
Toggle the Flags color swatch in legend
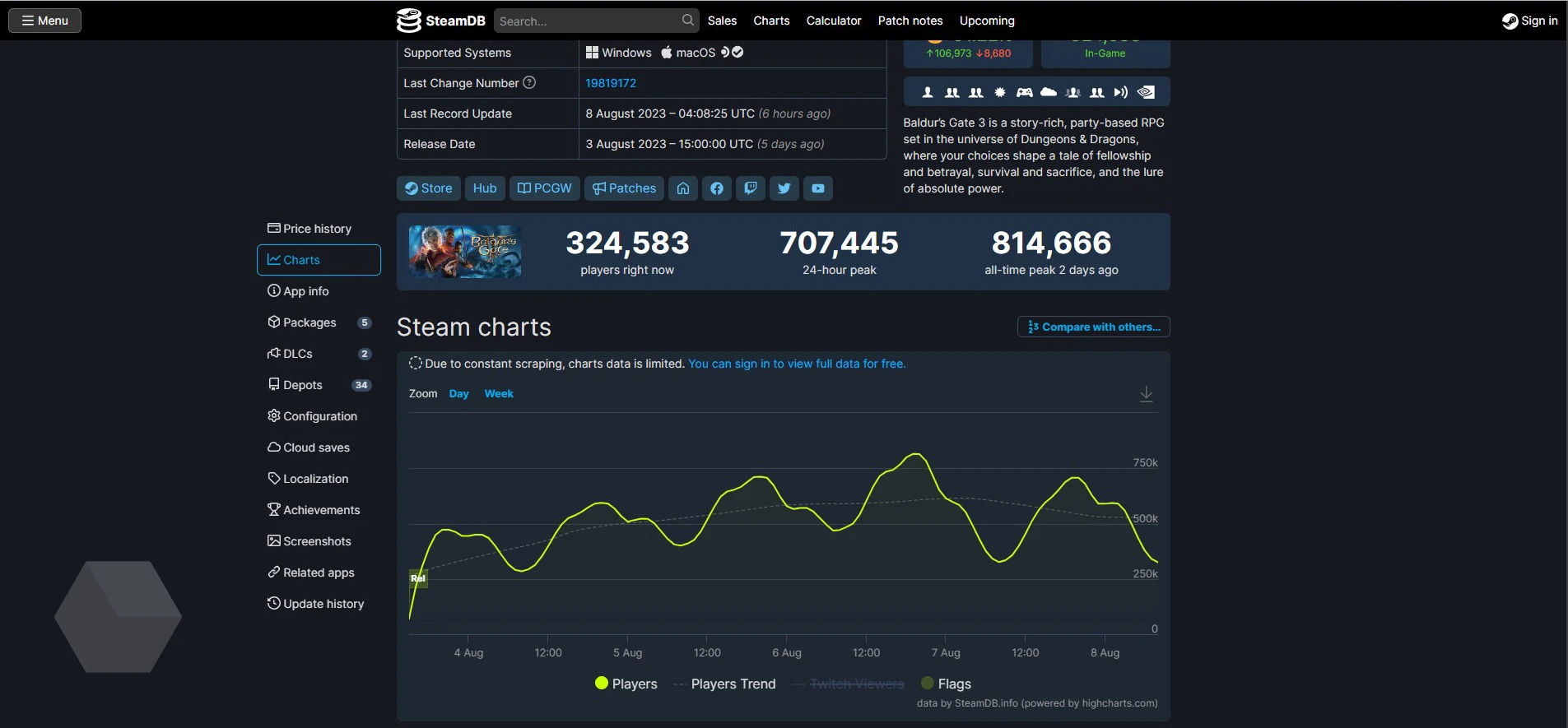click(928, 683)
